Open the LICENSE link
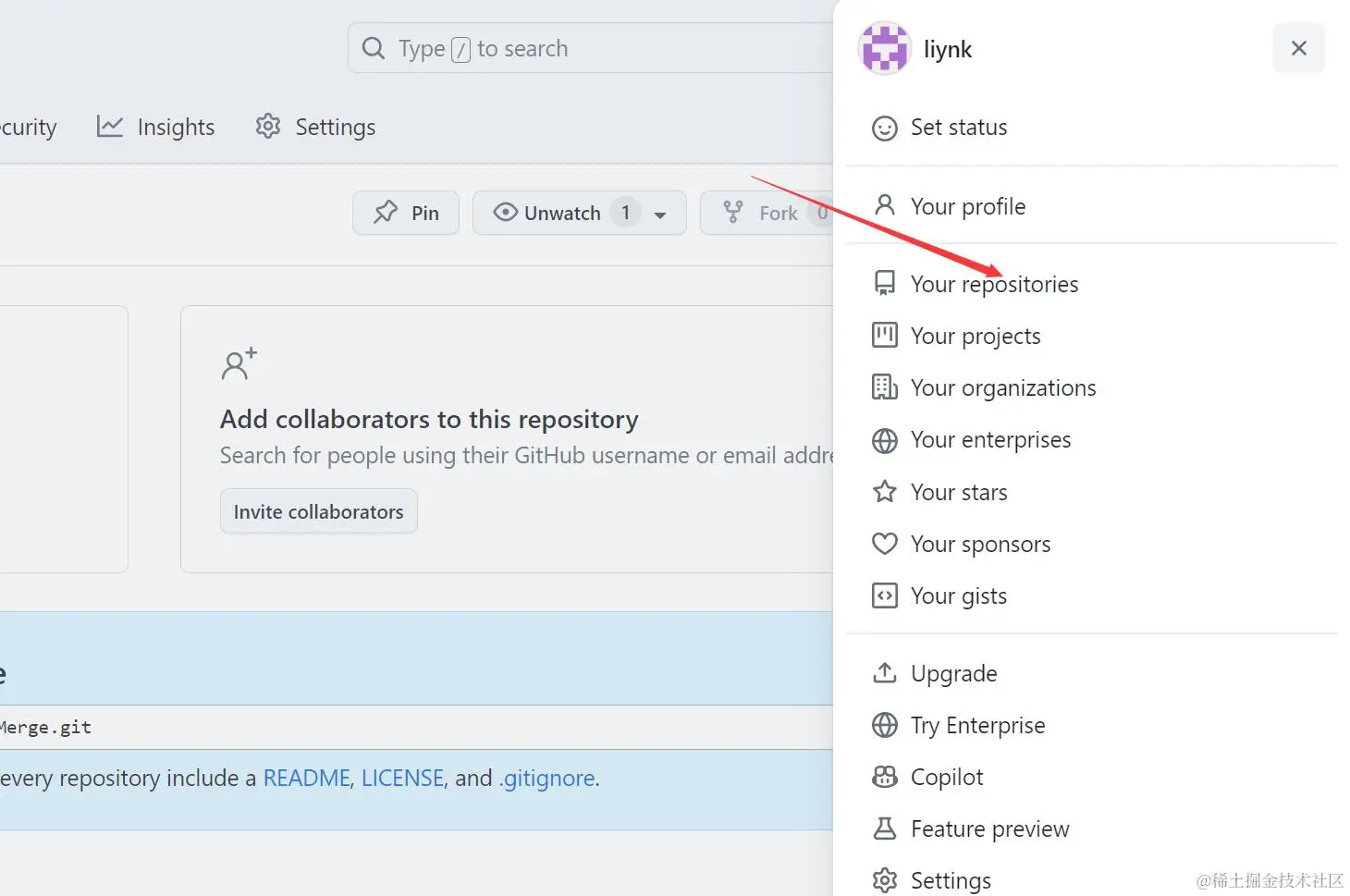Image resolution: width=1350 pixels, height=896 pixels. tap(402, 778)
